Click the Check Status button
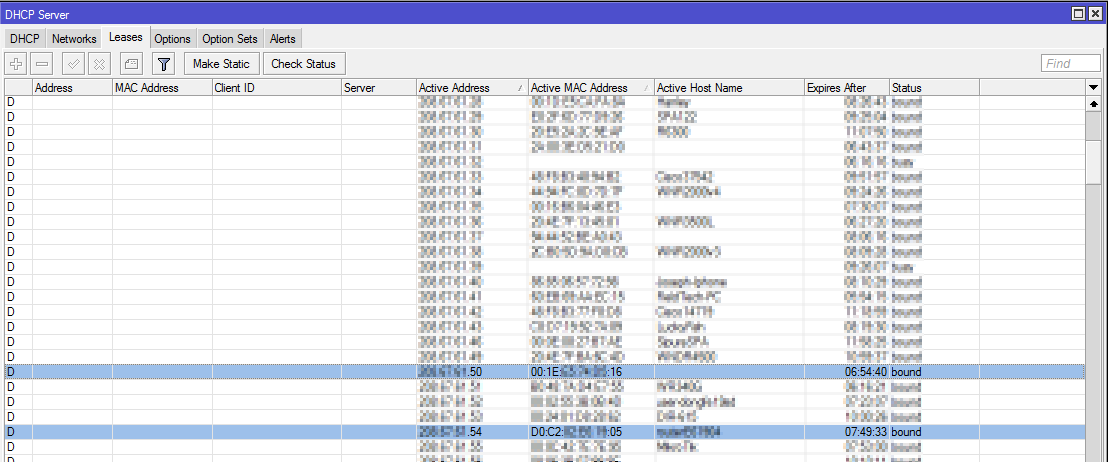The width and height of the screenshot is (1108, 462). tap(304, 64)
